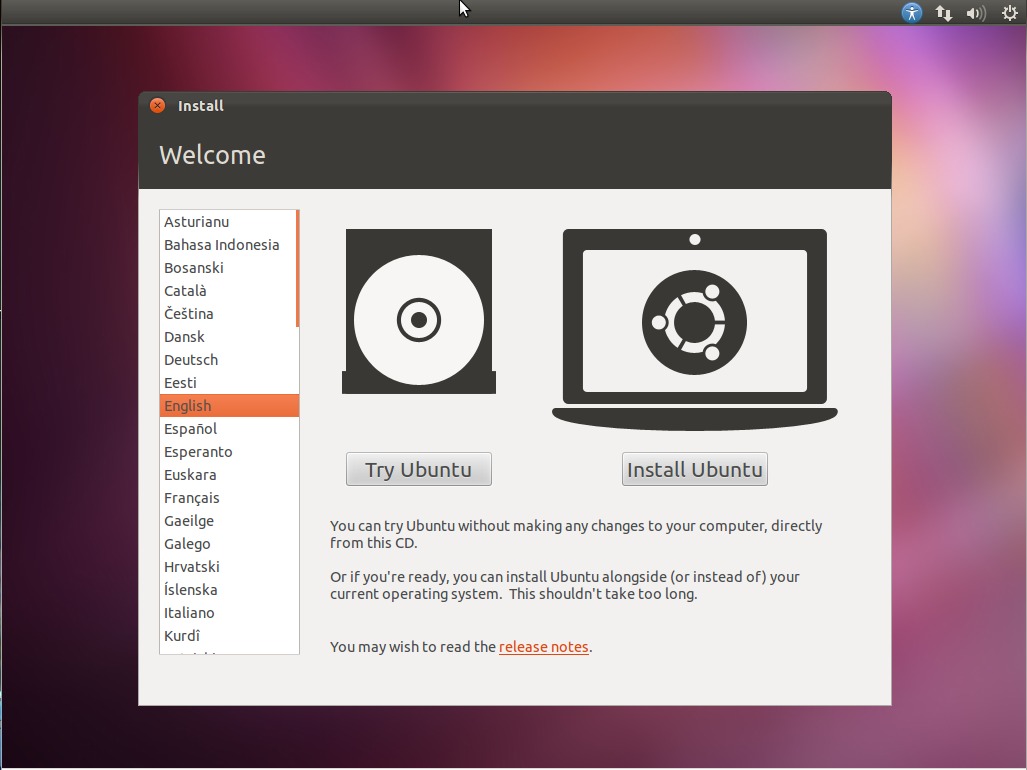Open the accessibility menu in the top panel
The width and height of the screenshot is (1027, 770).
[x=912, y=12]
